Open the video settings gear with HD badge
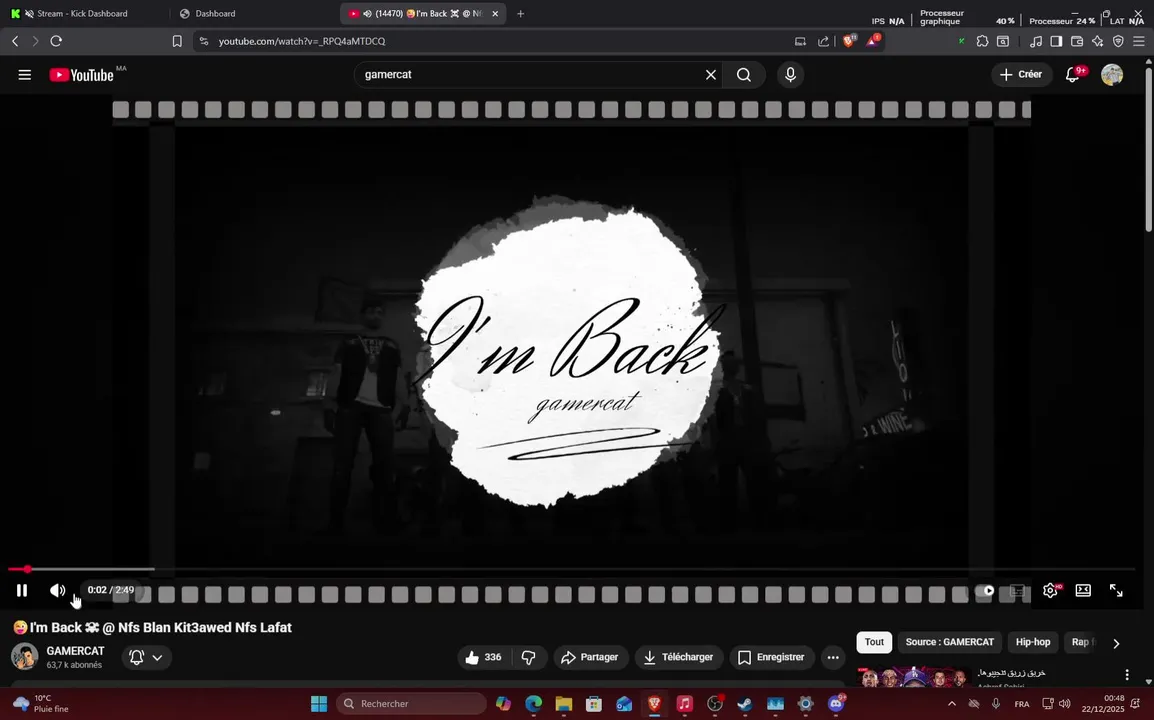Screen dimensions: 1154x720 pyautogui.click(x=1051, y=590)
